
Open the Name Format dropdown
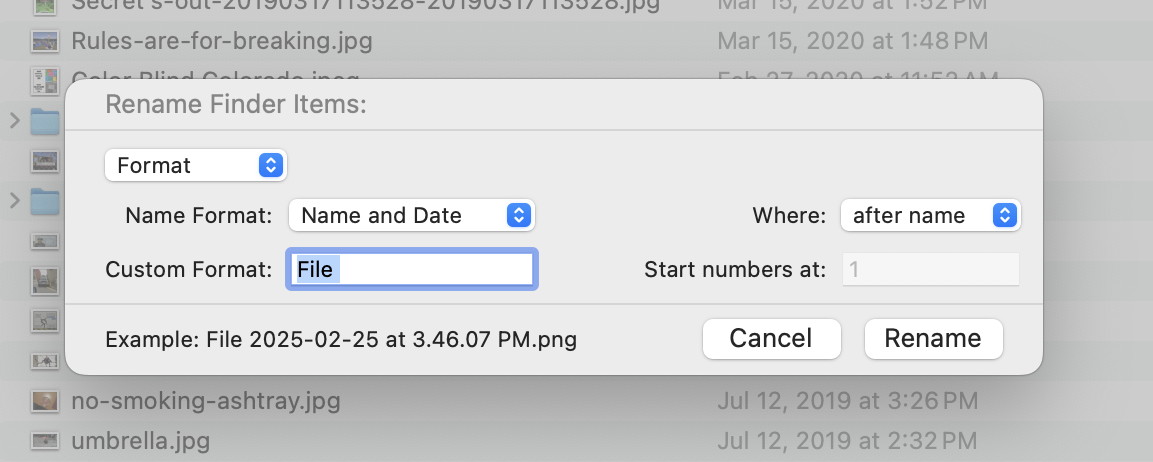[x=412, y=216]
